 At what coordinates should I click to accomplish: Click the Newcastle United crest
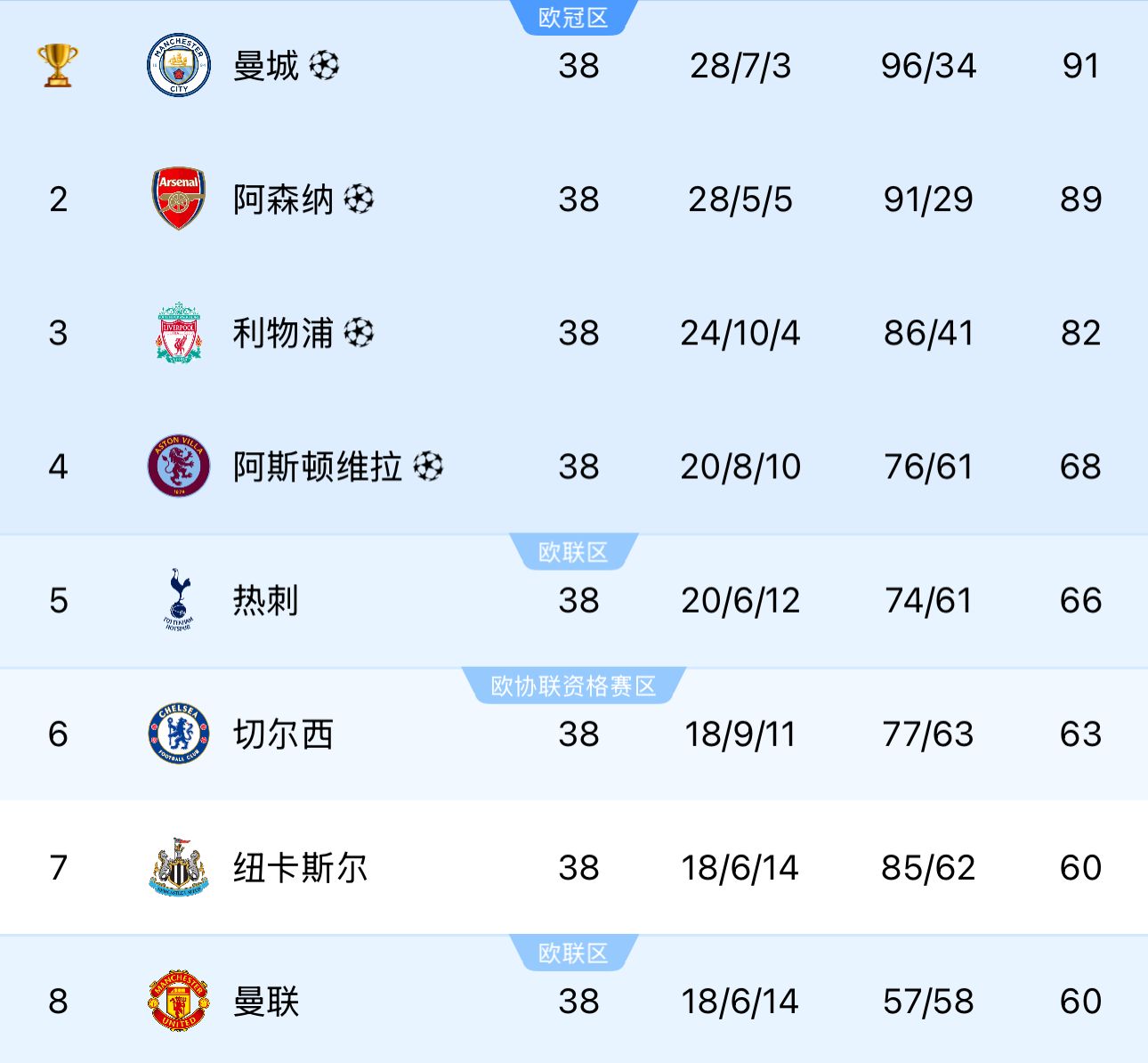click(179, 867)
